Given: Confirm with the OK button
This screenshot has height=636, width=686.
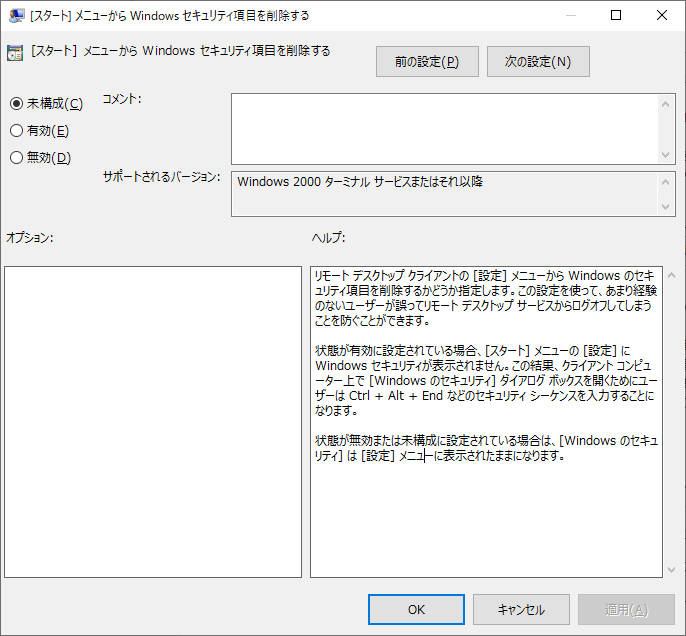Looking at the screenshot, I should tap(416, 609).
